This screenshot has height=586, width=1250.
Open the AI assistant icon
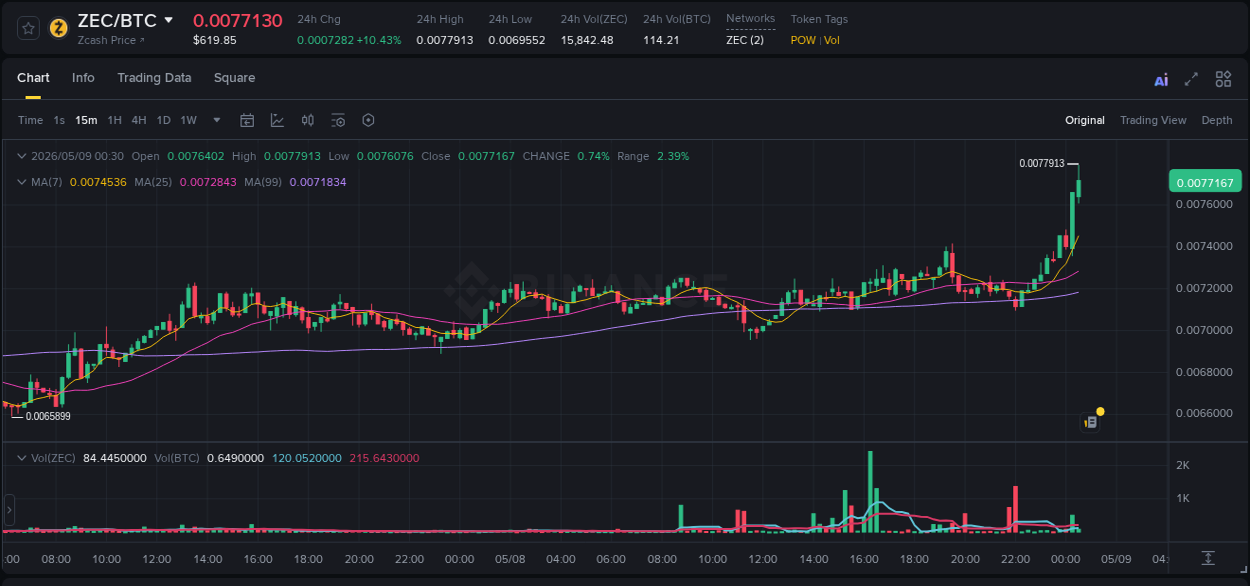tap(1161, 80)
